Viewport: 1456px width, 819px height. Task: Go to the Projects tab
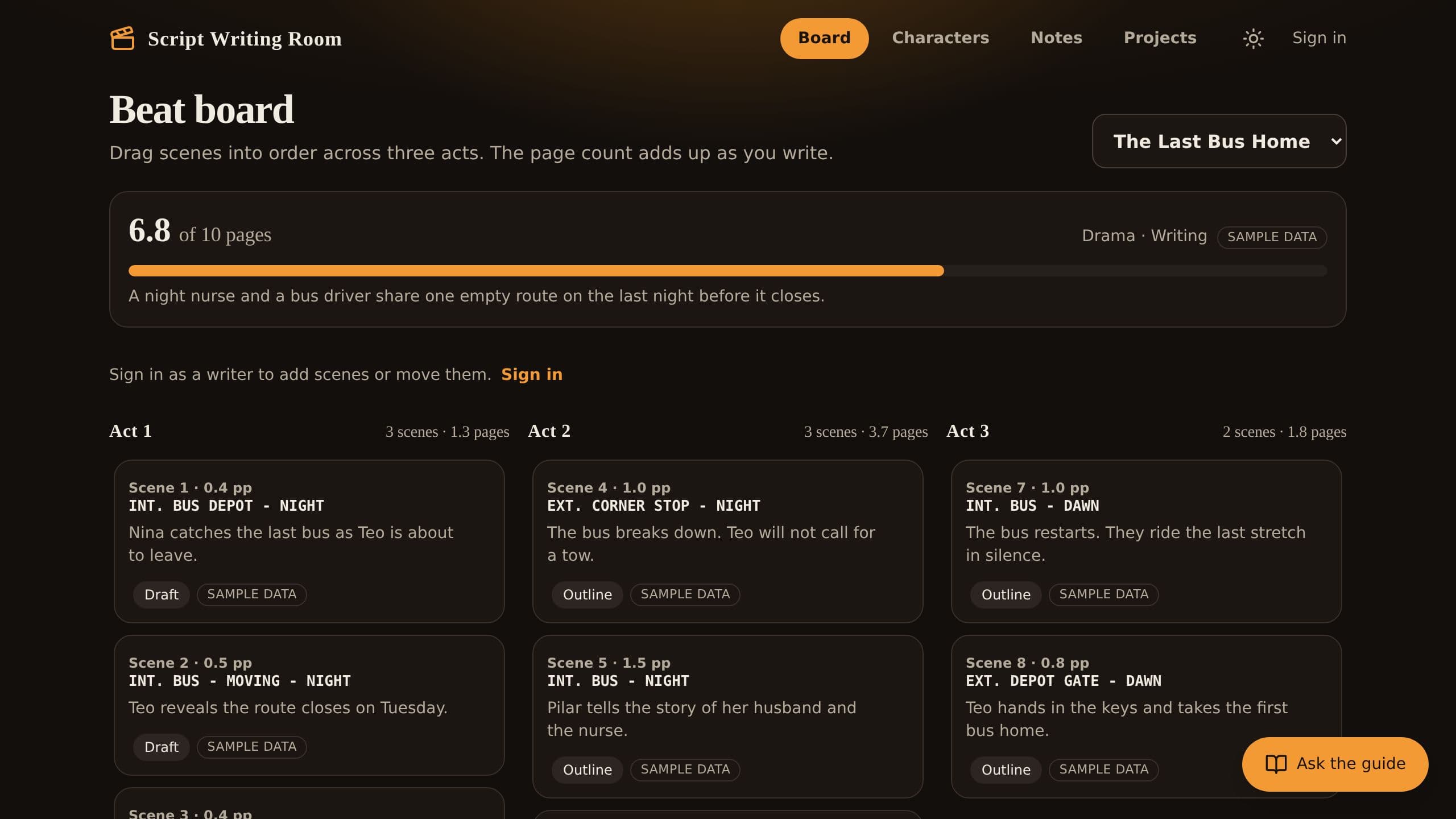(1160, 38)
